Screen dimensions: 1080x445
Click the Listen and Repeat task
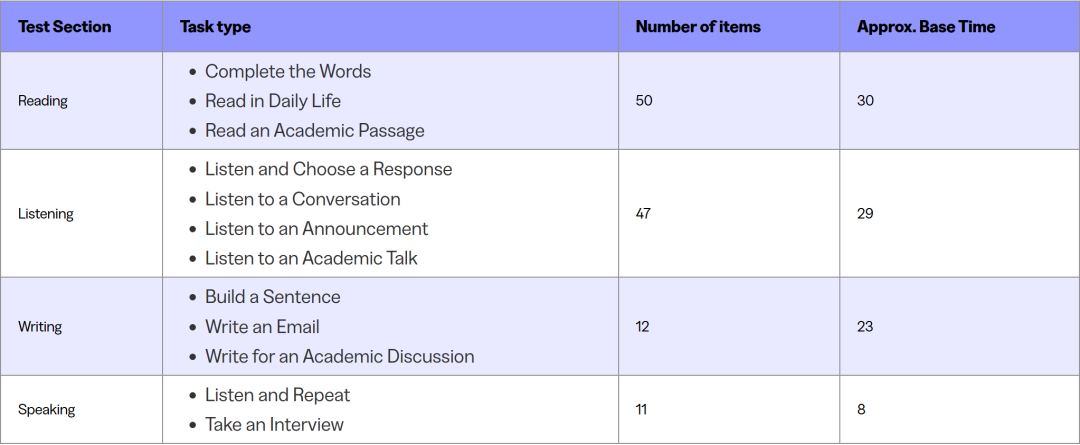pos(278,395)
